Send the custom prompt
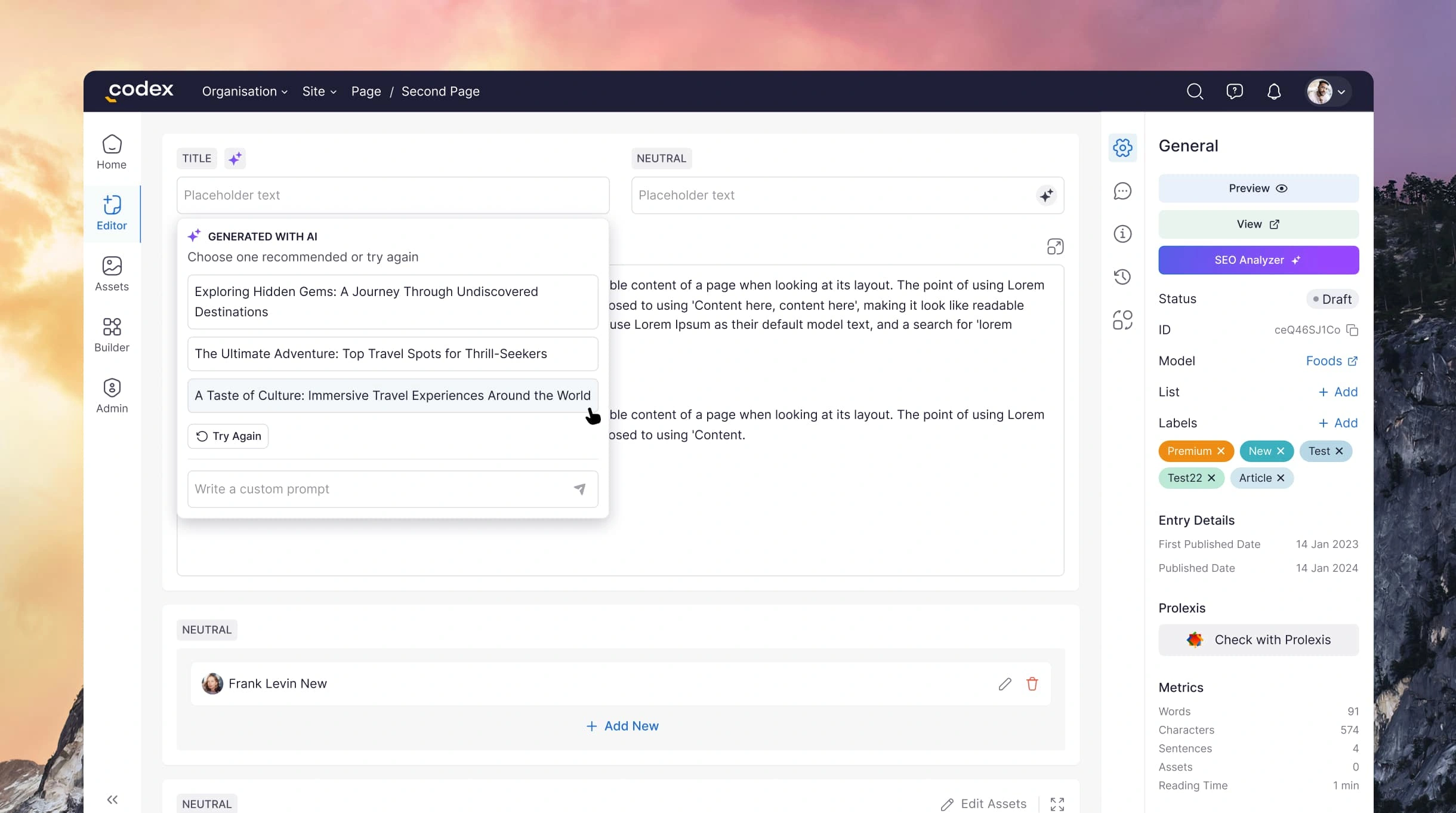Screen dimensions: 1456x813 579,489
